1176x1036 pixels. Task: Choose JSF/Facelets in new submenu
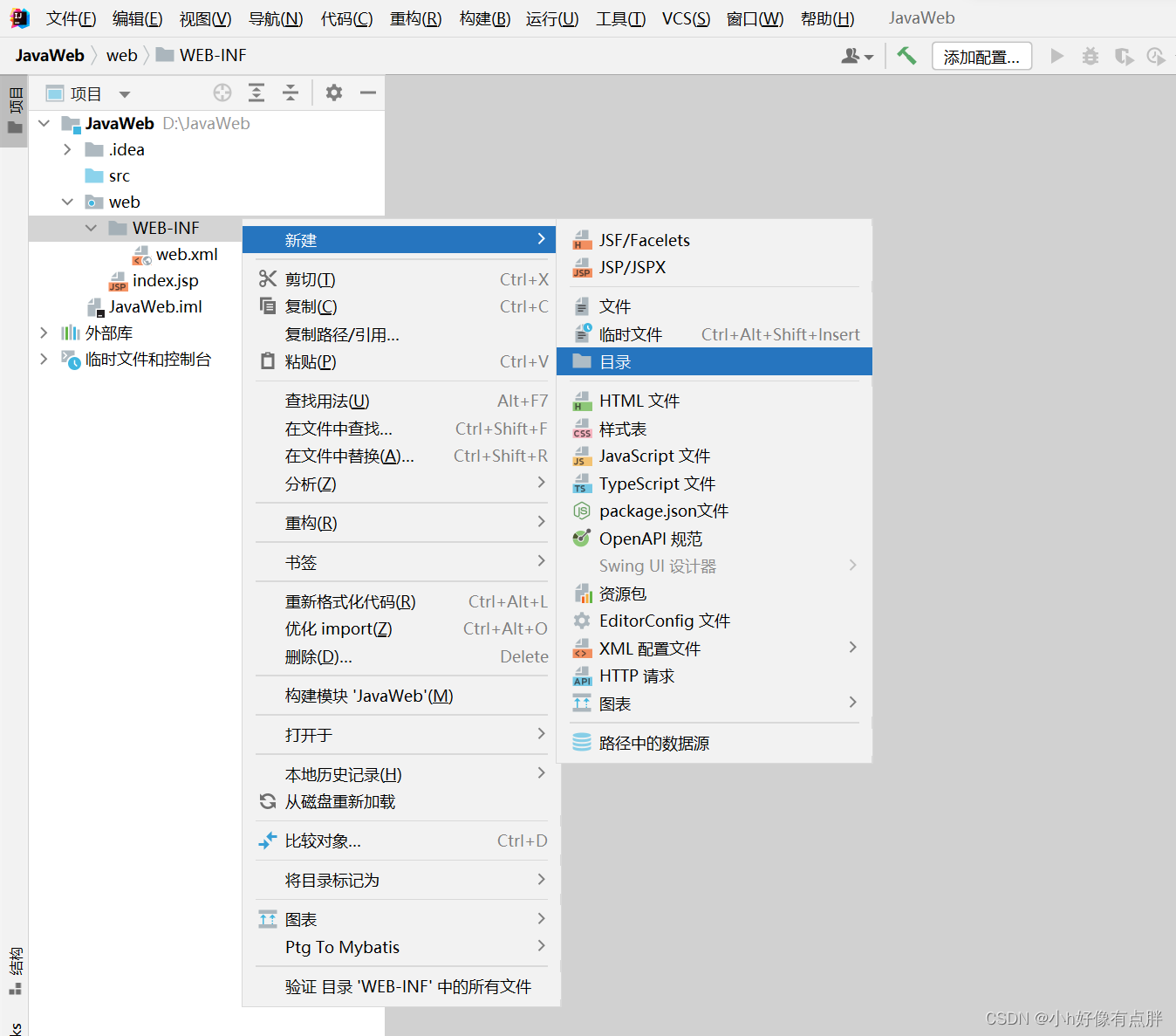click(x=714, y=240)
